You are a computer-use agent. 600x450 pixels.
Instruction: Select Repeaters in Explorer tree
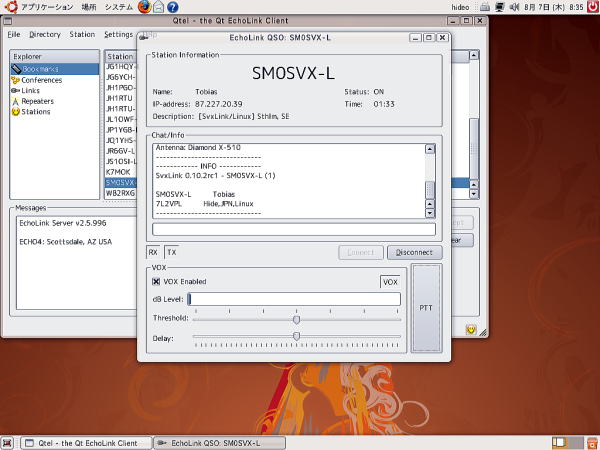click(38, 101)
